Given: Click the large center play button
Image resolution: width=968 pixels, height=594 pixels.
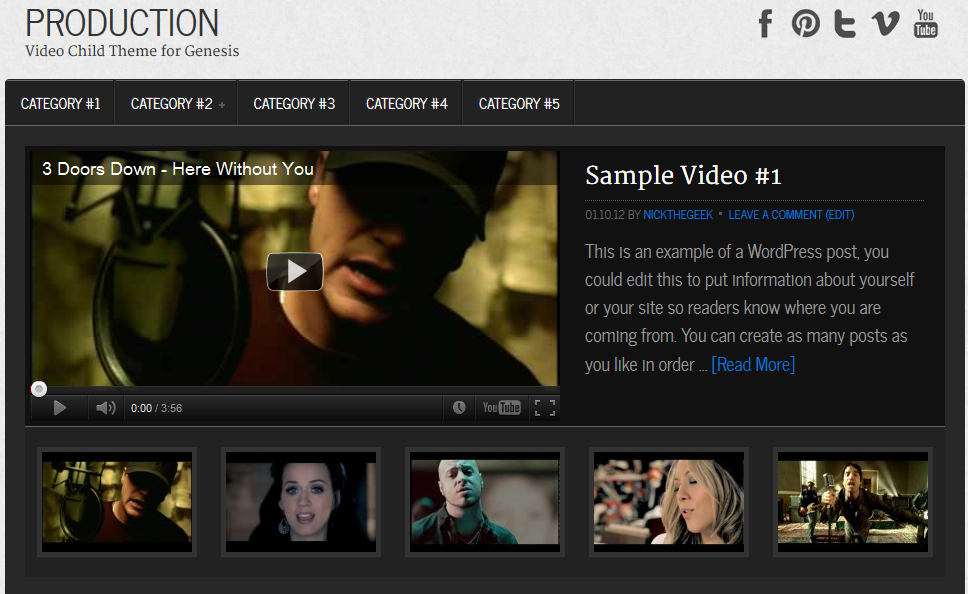Looking at the screenshot, I should coord(294,271).
